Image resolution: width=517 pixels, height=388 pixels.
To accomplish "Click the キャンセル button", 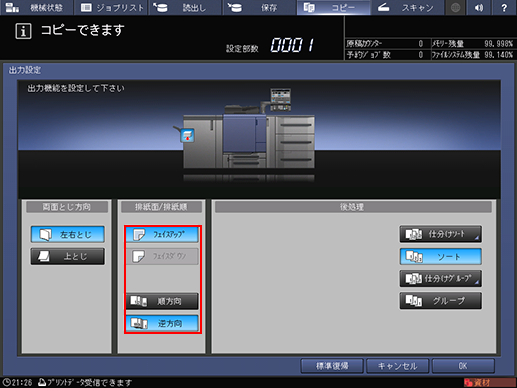I will pyautogui.click(x=397, y=366).
